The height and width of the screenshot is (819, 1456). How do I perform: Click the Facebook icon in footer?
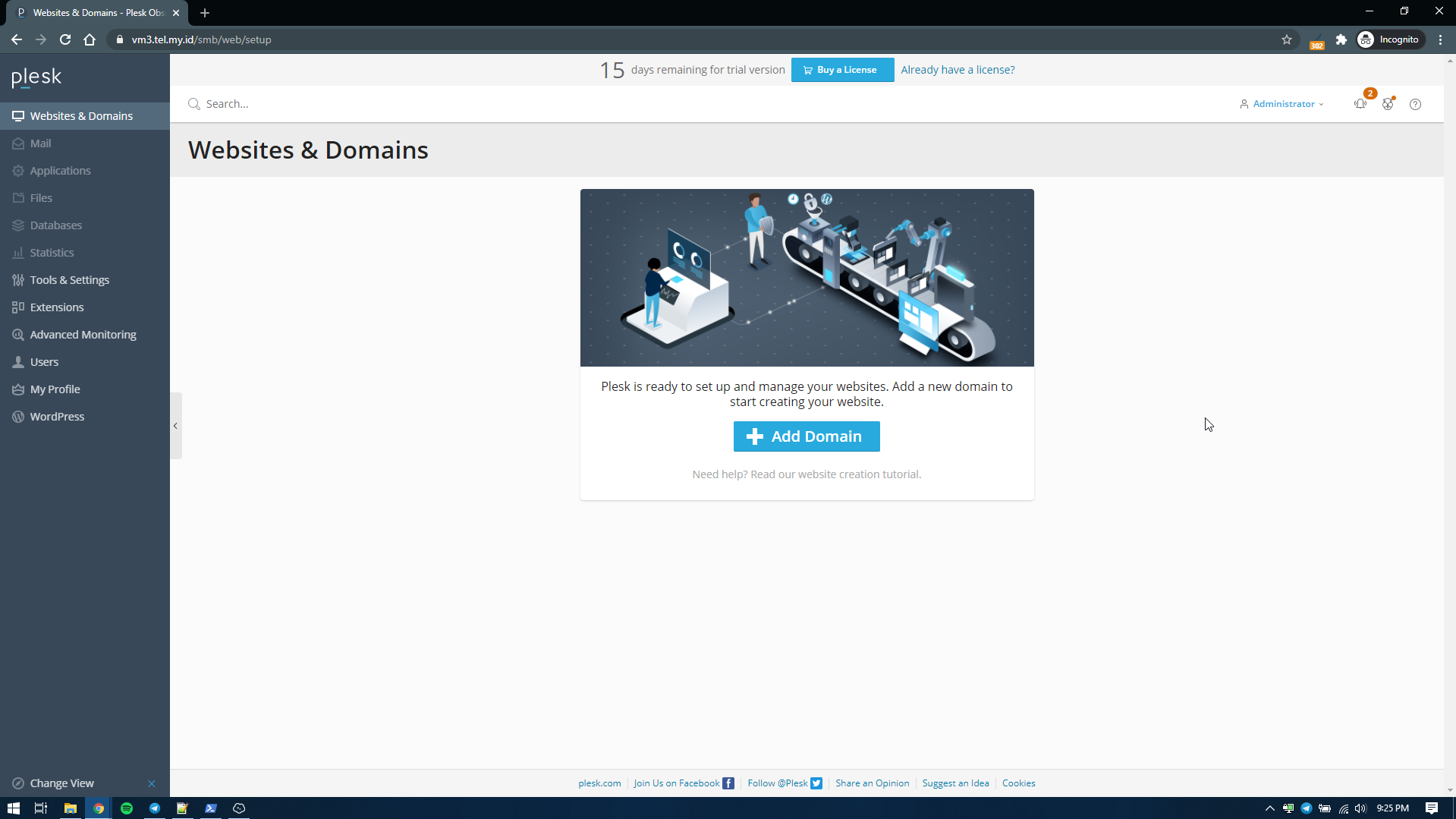(x=728, y=783)
